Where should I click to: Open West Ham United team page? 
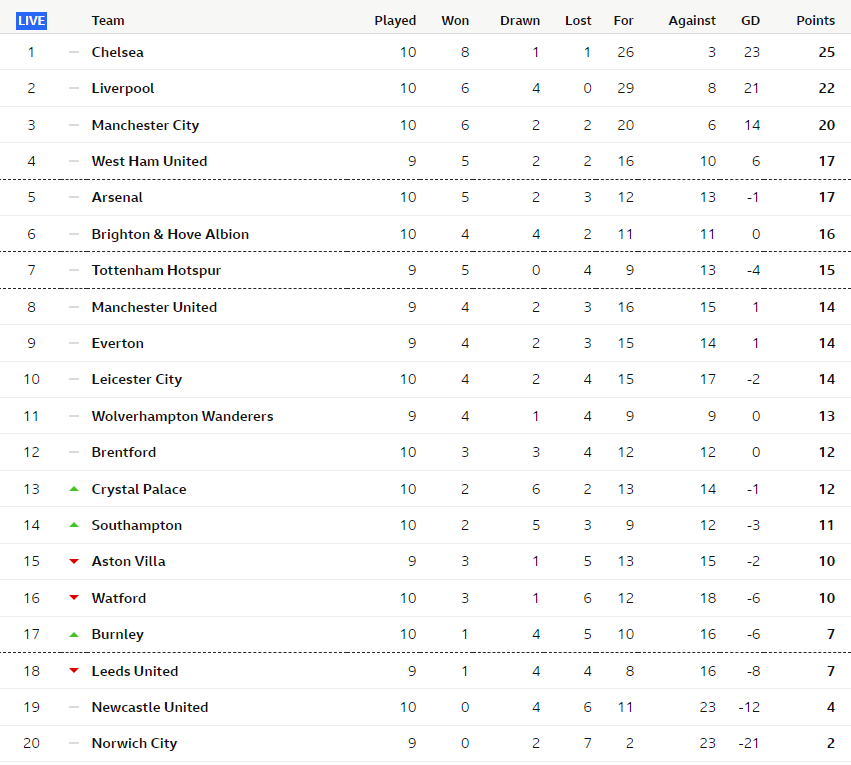[149, 161]
